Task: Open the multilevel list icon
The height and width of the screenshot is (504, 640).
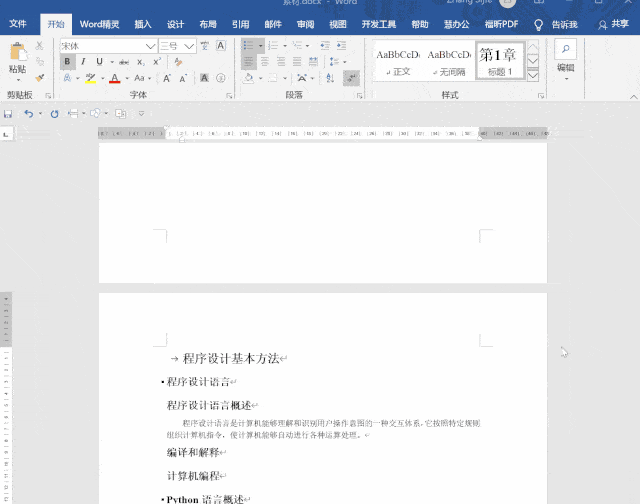Action: [x=298, y=45]
